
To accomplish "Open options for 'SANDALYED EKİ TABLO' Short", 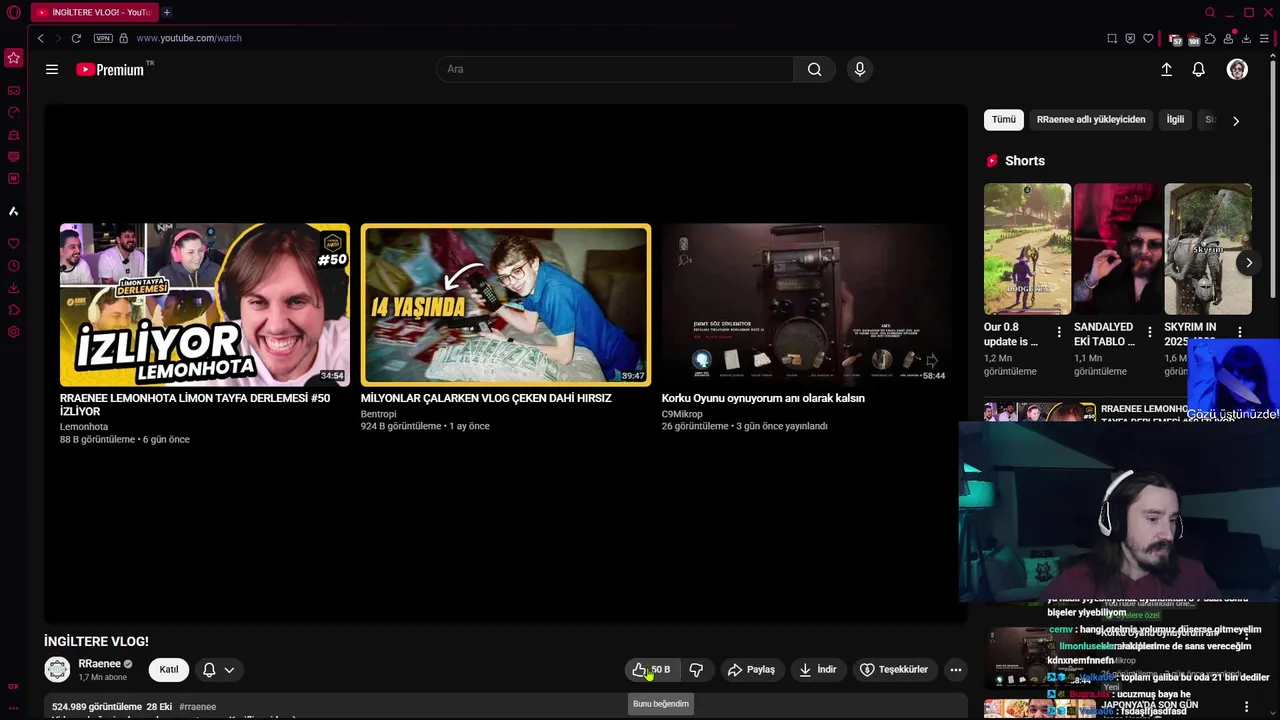I will tap(1149, 332).
